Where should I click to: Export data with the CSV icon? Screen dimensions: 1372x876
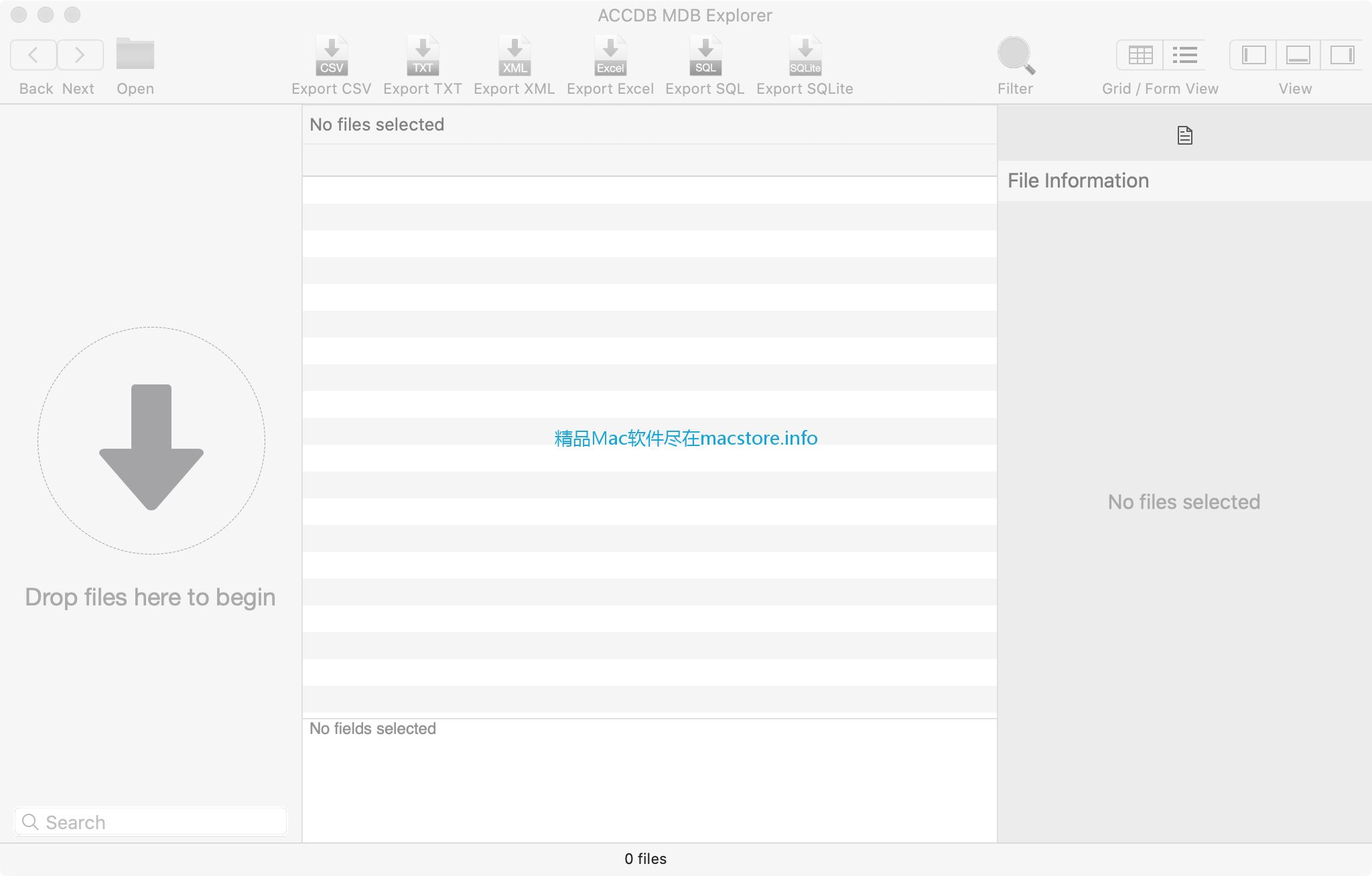point(332,55)
